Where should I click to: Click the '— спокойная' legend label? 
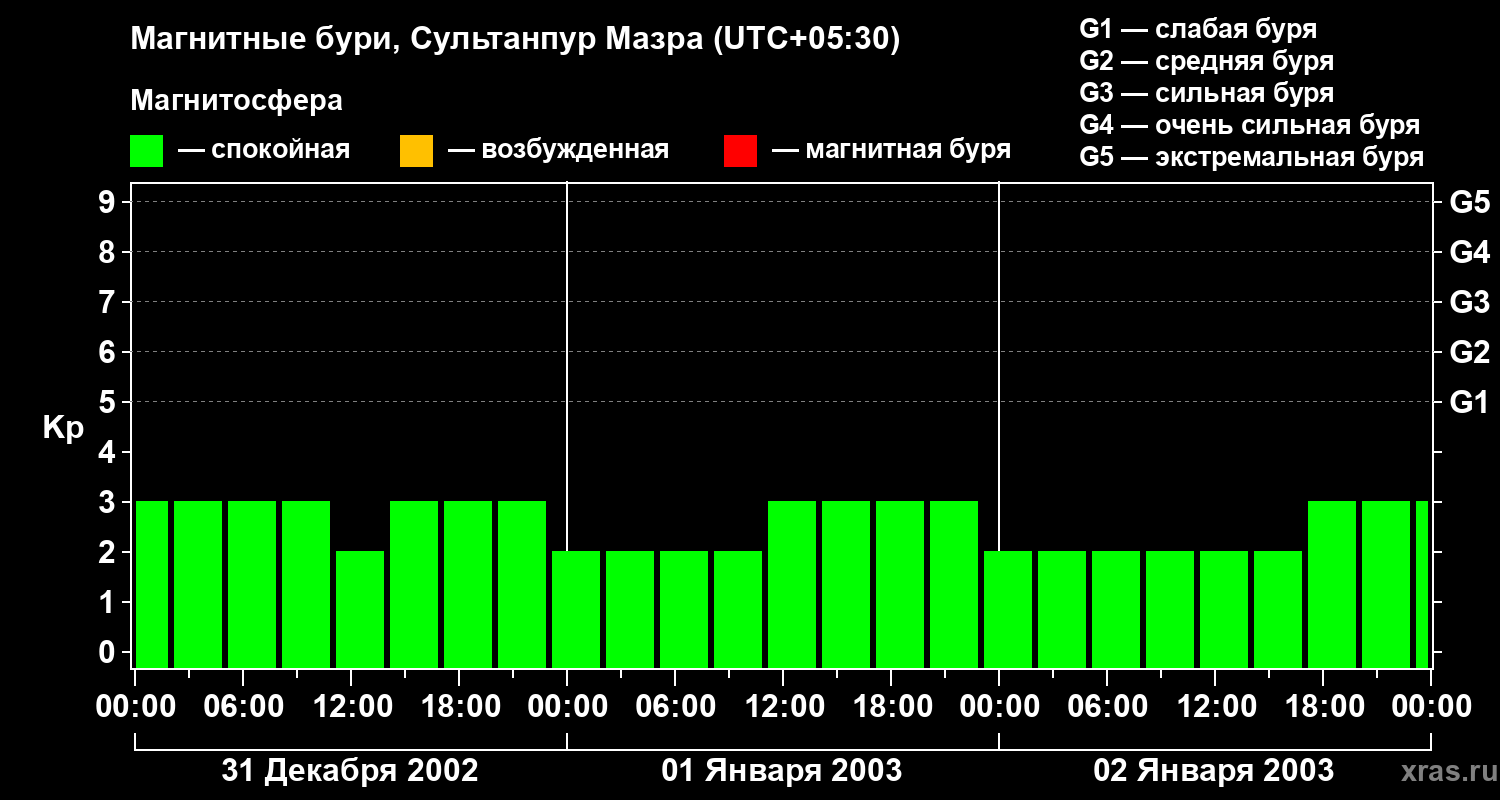pos(264,150)
